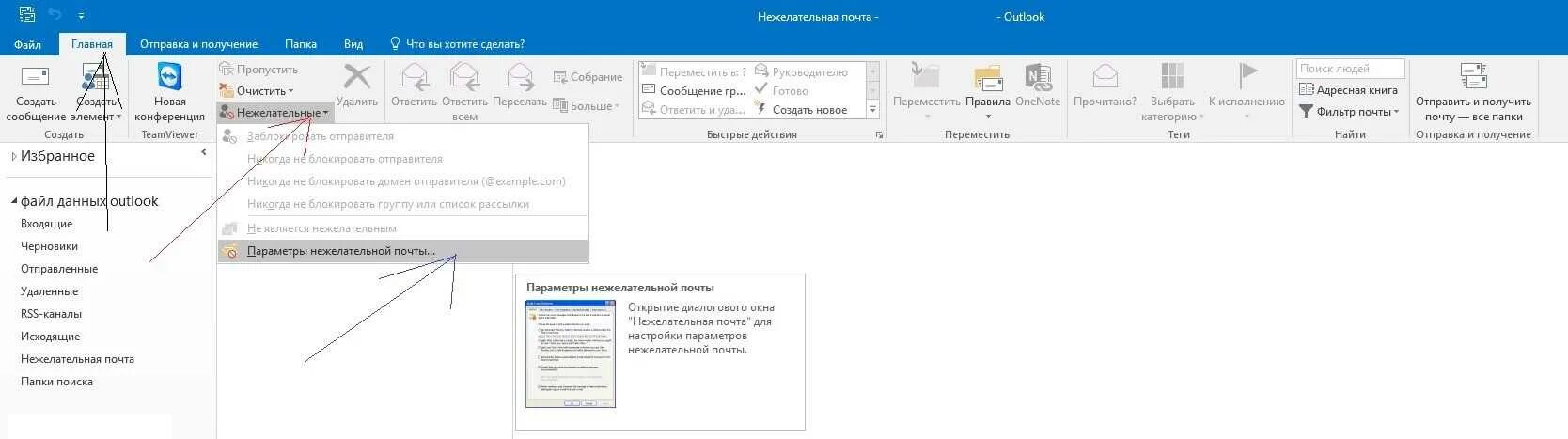Click the tooltip dialog preview thumbnail

click(x=571, y=353)
